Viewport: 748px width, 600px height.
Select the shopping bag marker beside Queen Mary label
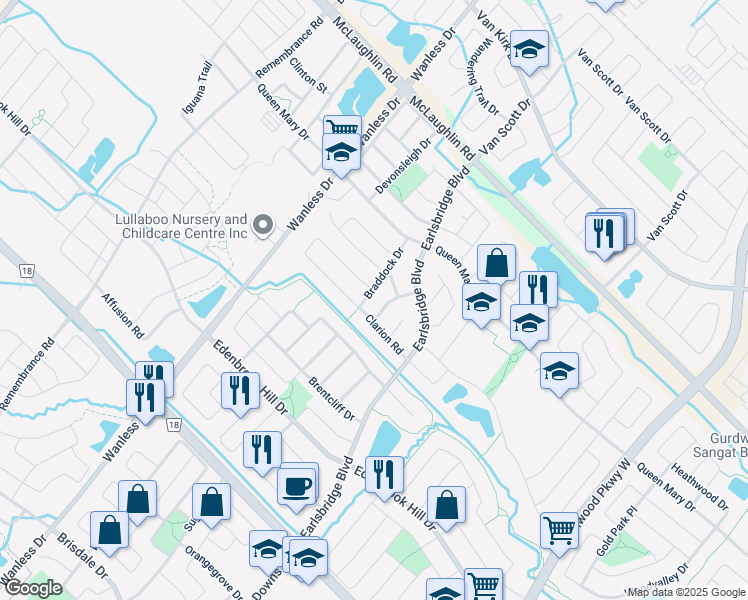point(496,263)
